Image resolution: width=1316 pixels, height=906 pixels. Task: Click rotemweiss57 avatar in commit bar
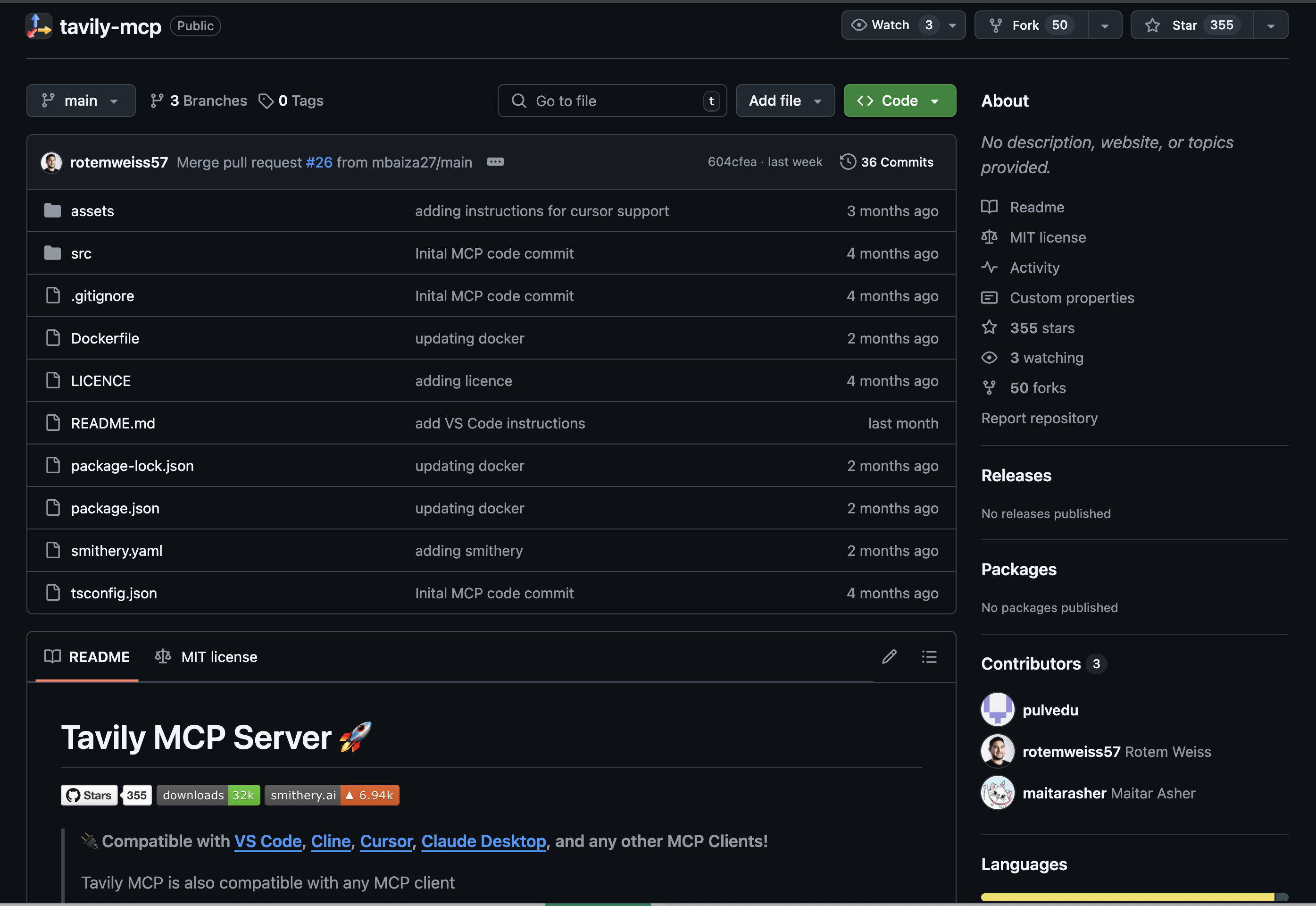point(51,162)
